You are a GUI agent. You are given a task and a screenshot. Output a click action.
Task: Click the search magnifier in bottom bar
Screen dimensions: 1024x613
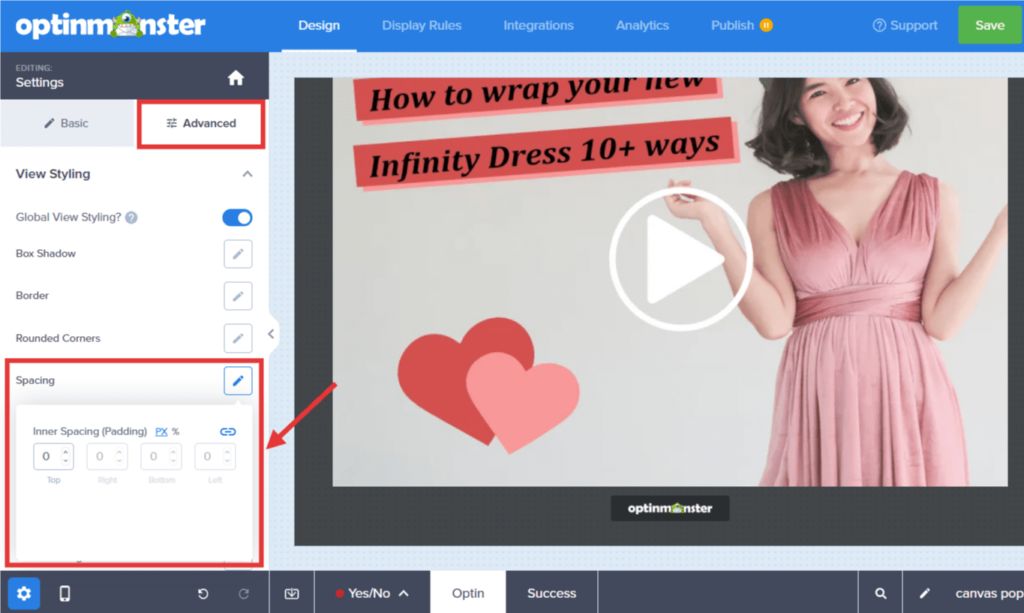880,593
